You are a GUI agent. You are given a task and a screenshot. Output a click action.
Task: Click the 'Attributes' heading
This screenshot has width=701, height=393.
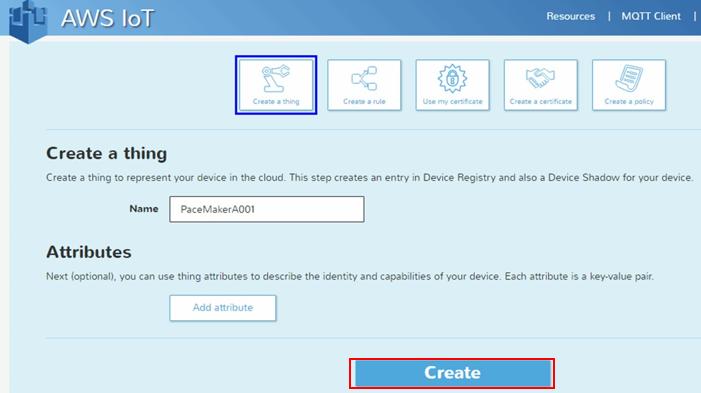89,252
